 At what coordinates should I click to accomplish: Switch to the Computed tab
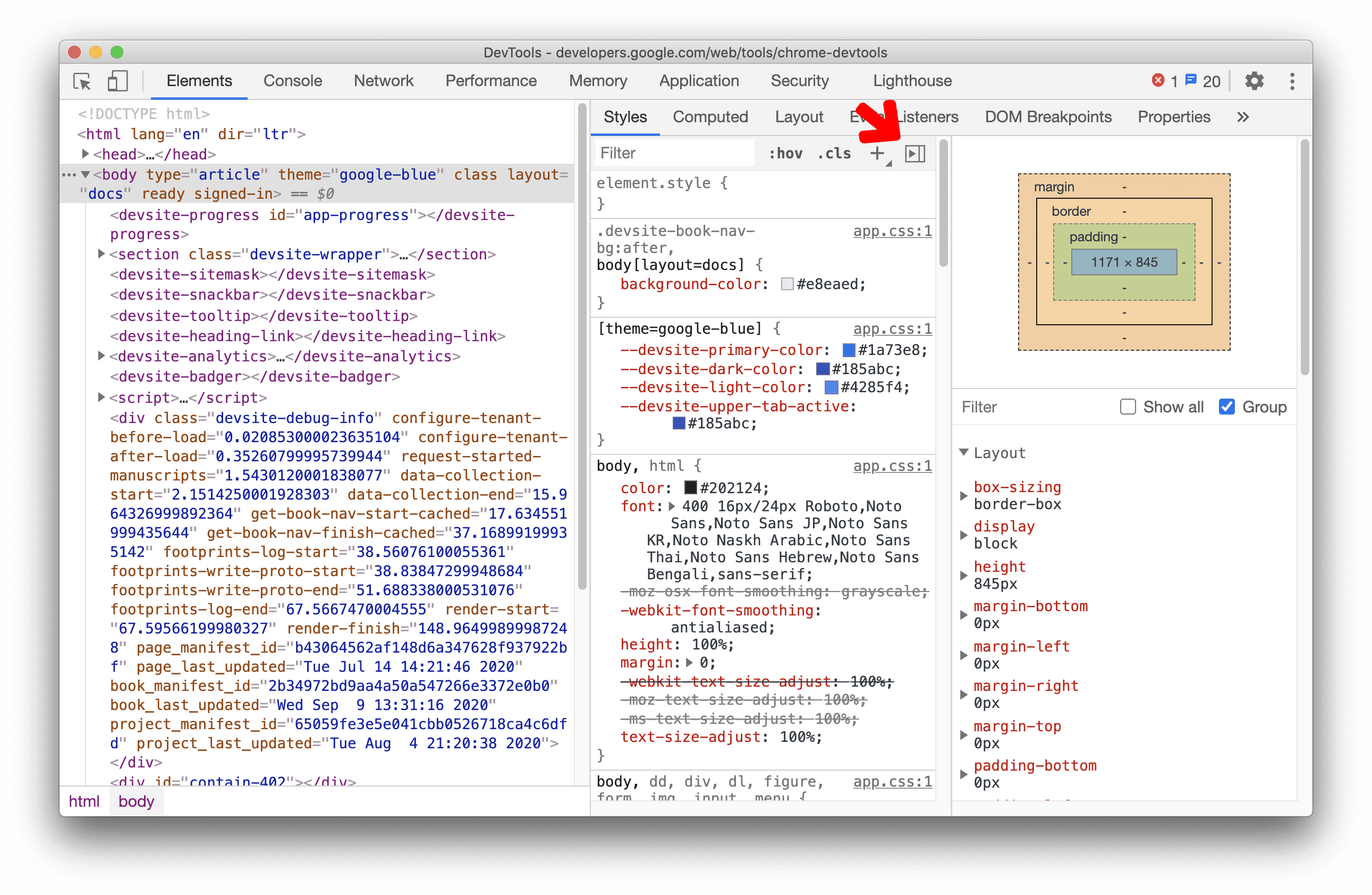coord(711,115)
